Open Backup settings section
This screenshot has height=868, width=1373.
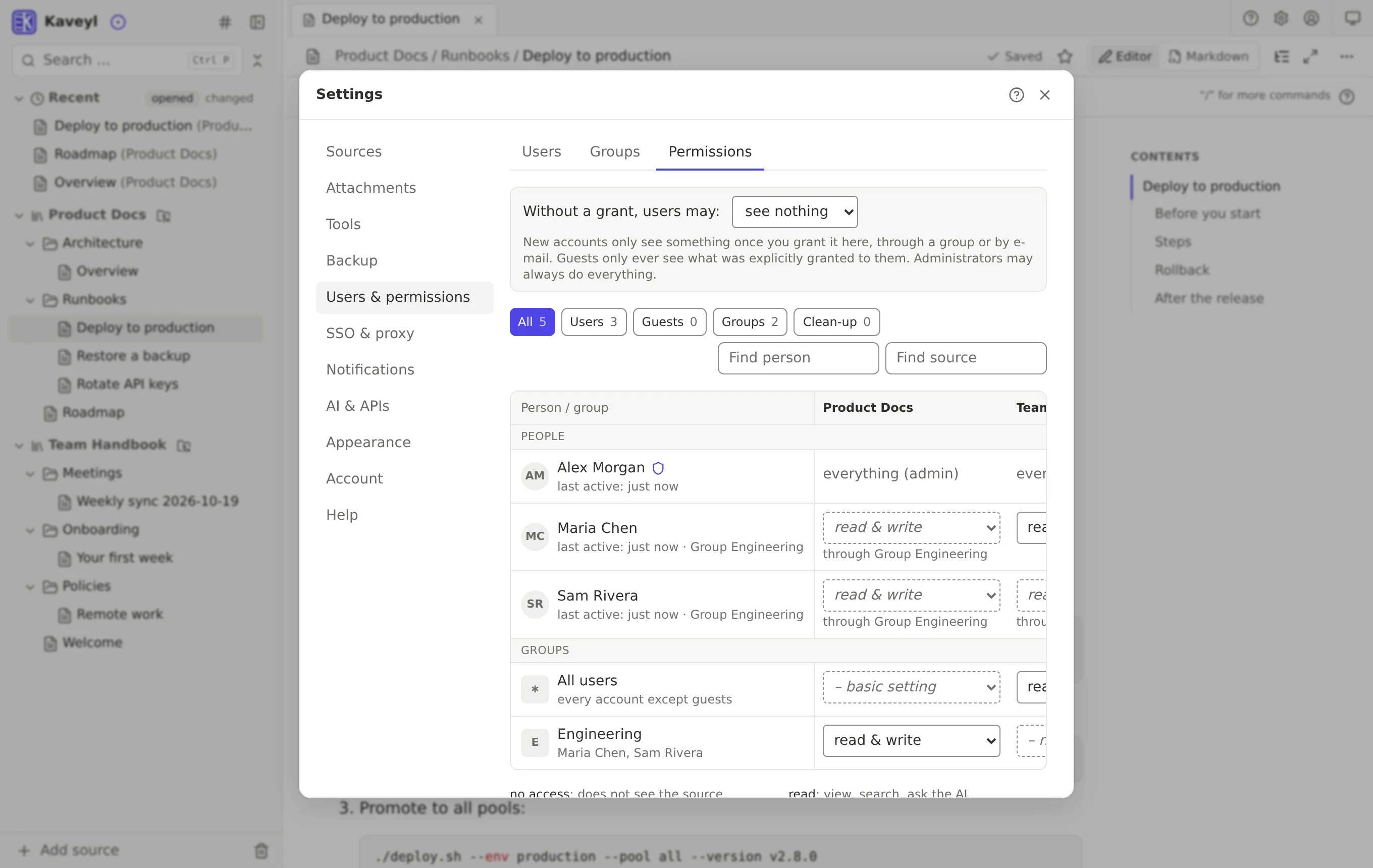point(404,260)
